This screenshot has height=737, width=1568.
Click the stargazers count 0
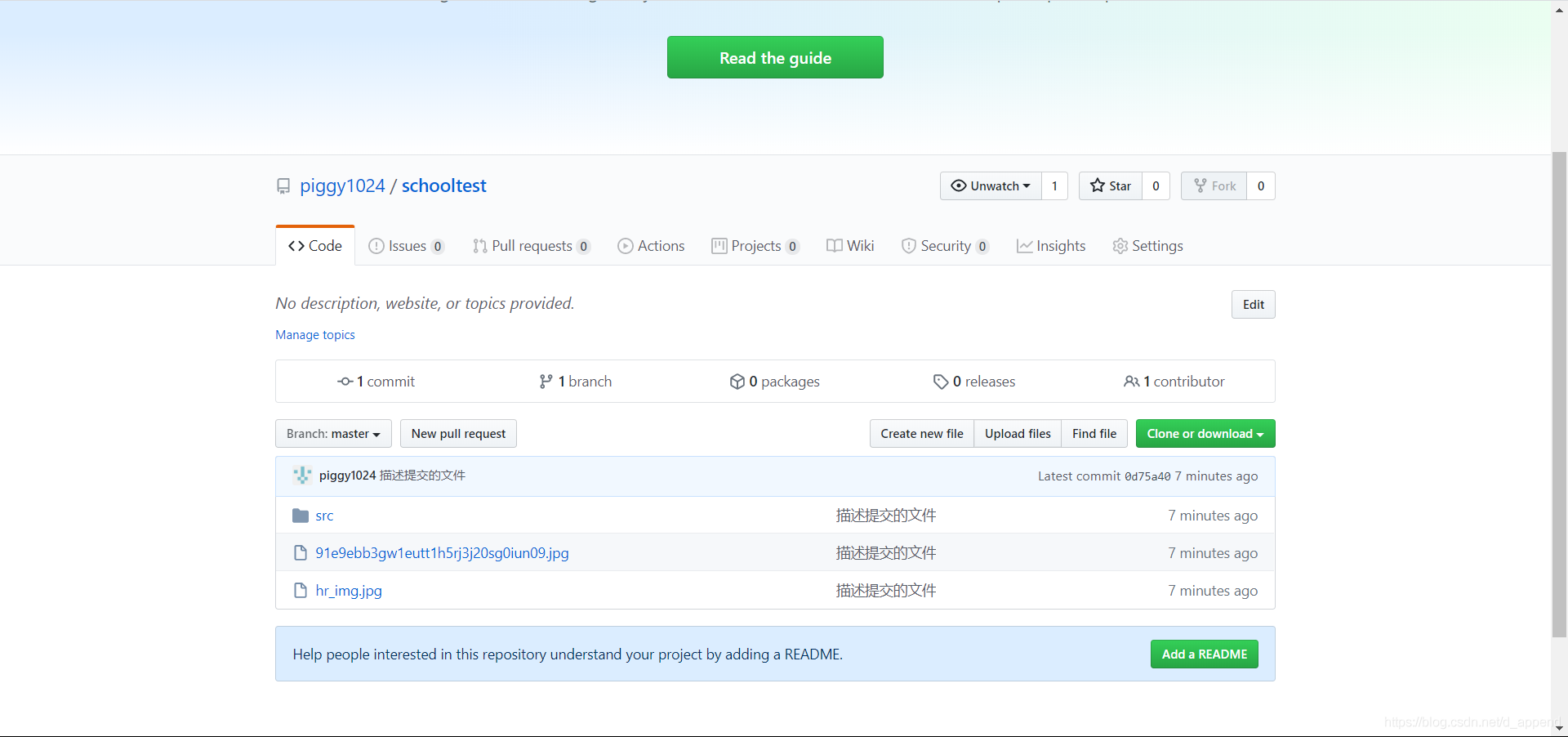tap(1156, 185)
